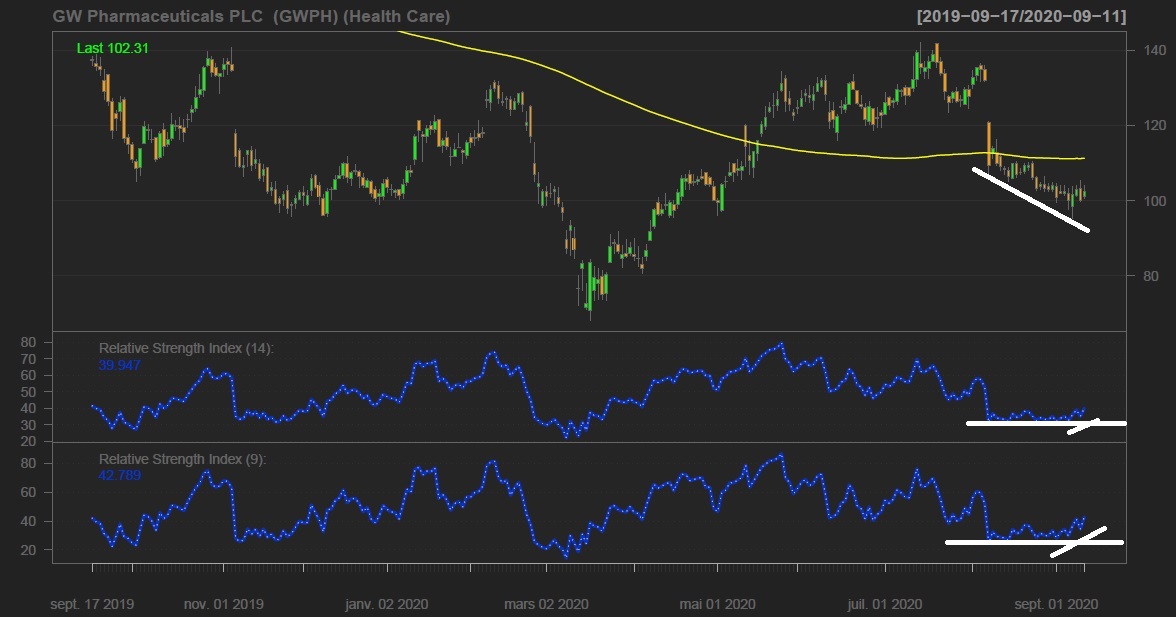This screenshot has height=617, width=1176.
Task: Click the date range label 2019-09-17/2020-09-11
Action: click(x=1021, y=16)
